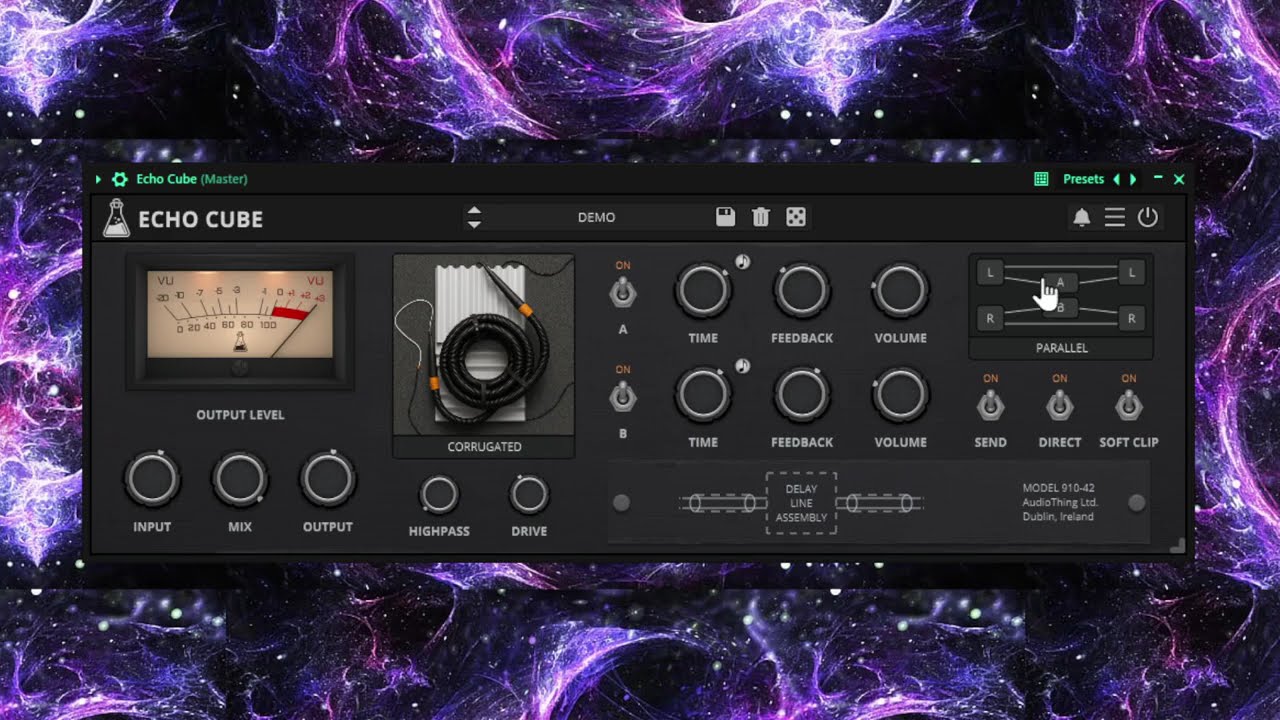
Task: Click right output R routing node
Action: tap(1132, 319)
